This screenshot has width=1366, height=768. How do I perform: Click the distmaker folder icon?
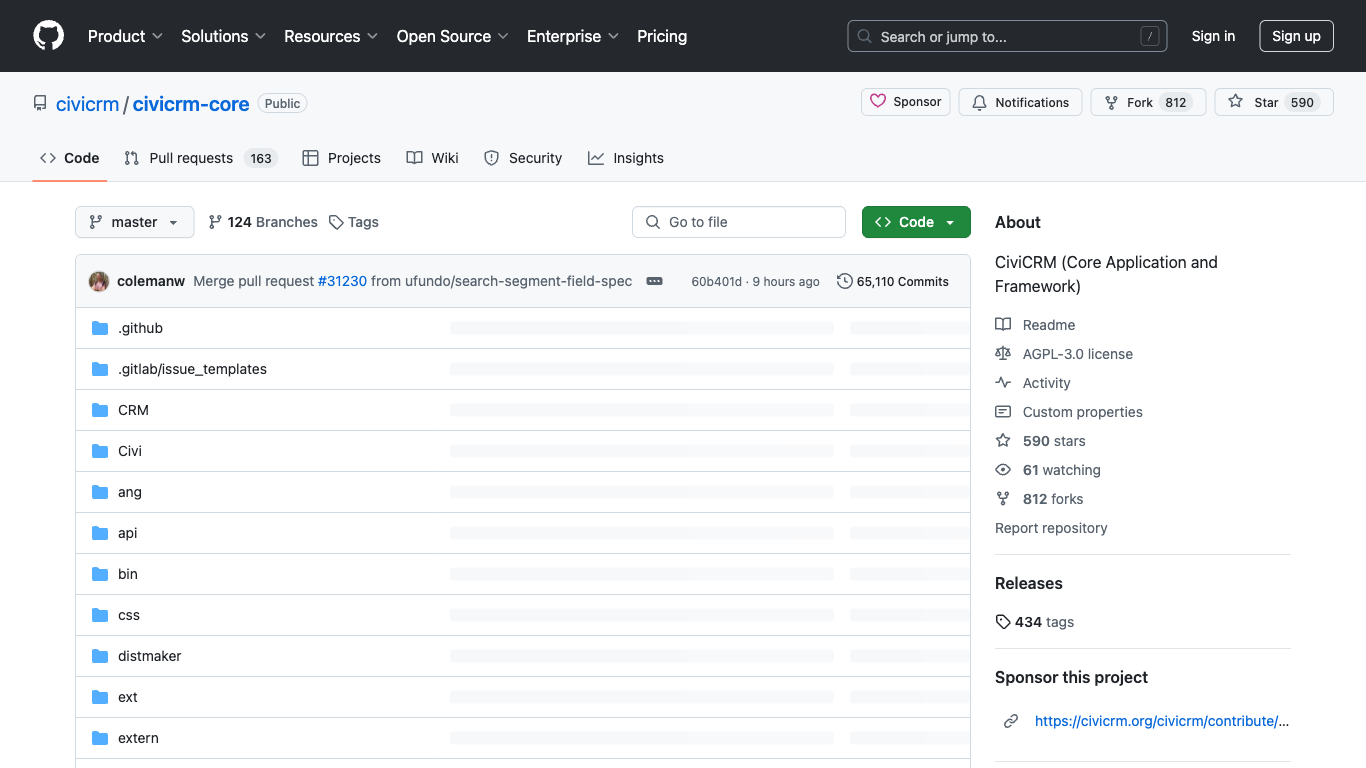100,656
